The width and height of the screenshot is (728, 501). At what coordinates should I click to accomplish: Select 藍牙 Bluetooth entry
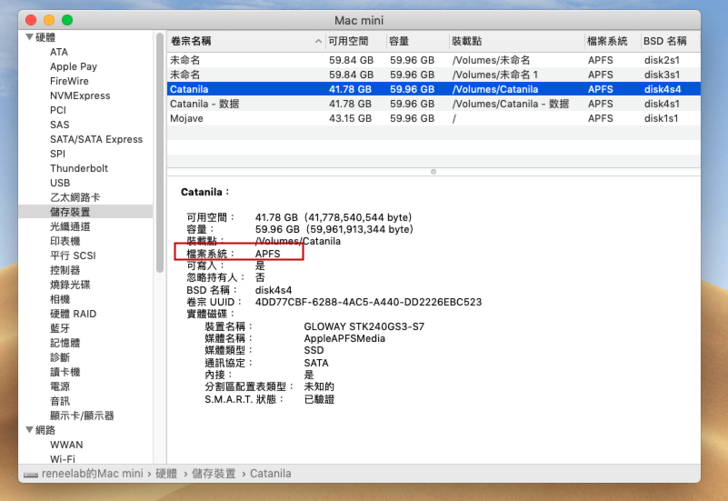click(x=60, y=328)
